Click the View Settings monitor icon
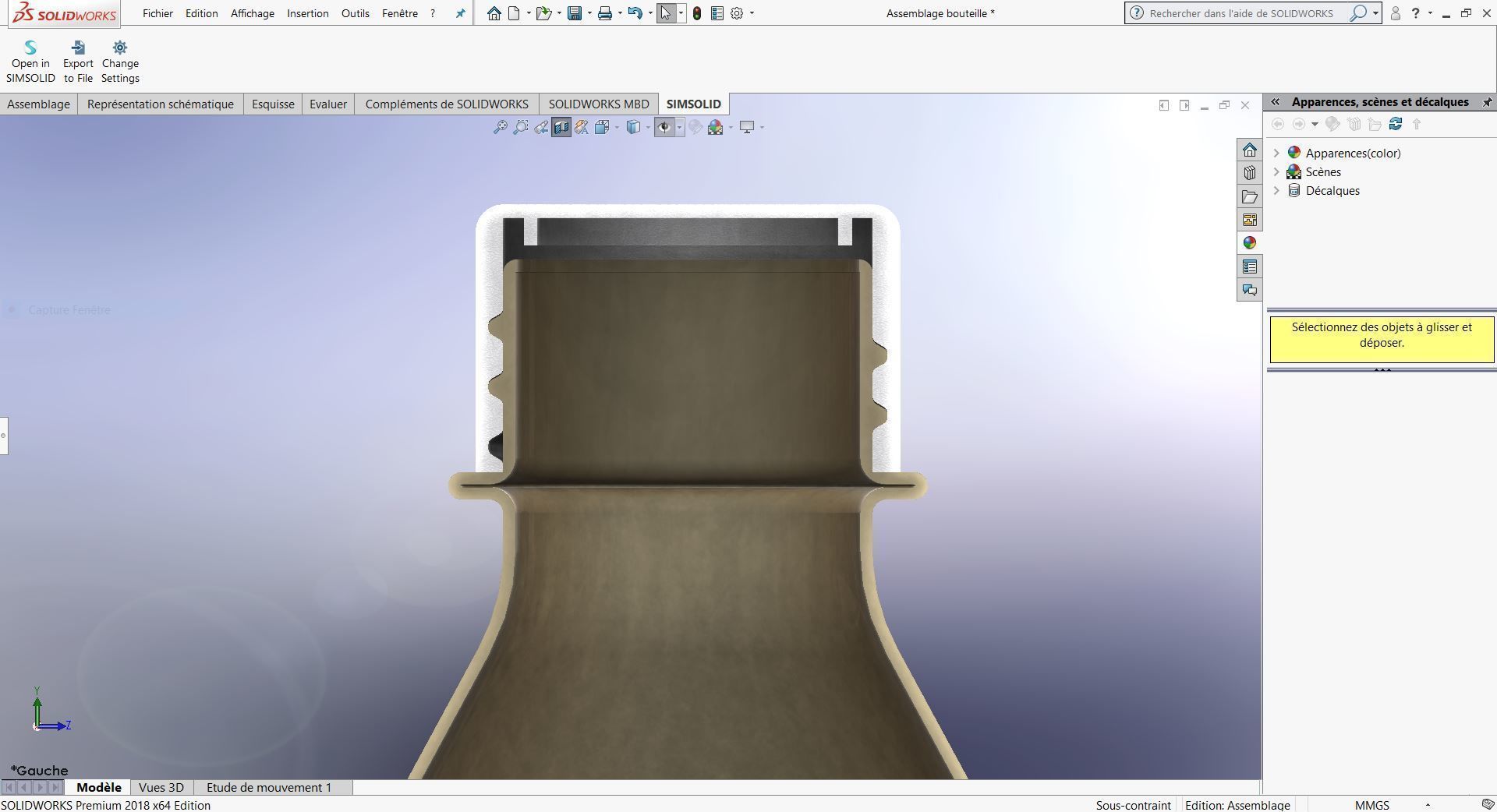Viewport: 1497px width, 812px height. 747,127
